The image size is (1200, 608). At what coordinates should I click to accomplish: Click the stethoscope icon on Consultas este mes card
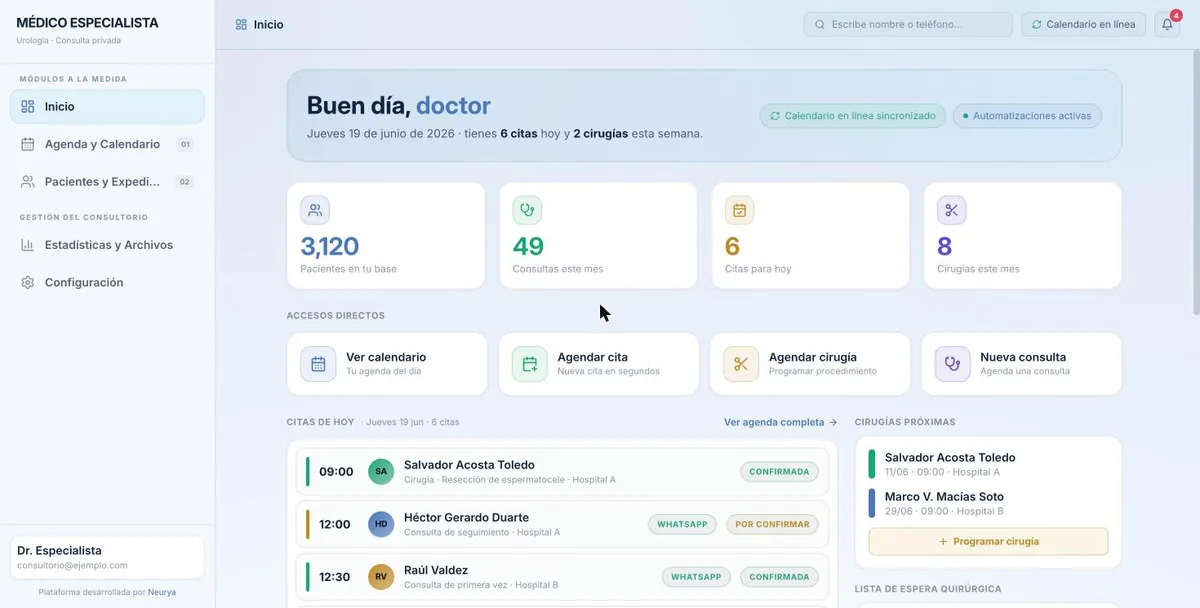tap(527, 210)
